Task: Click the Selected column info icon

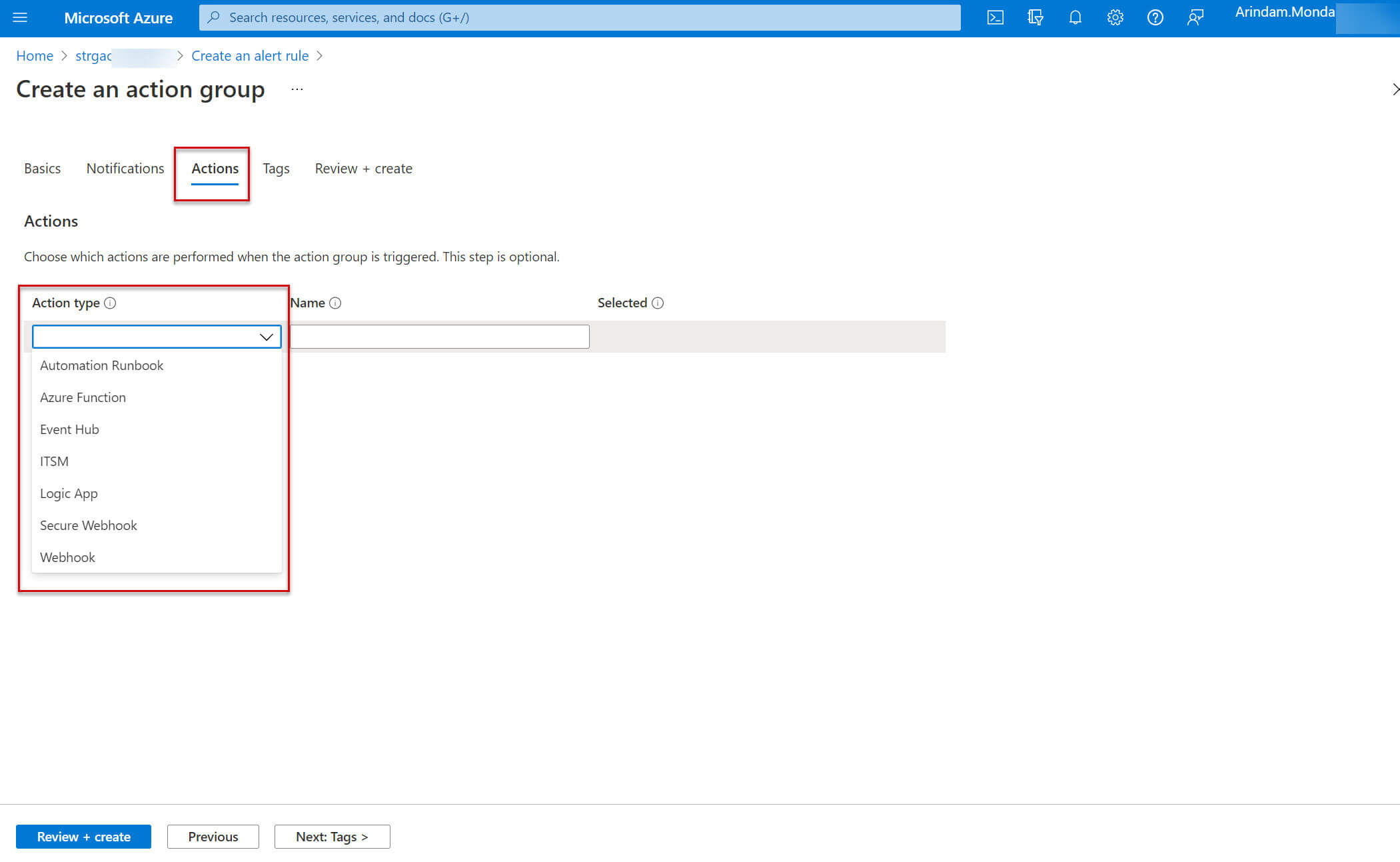Action: [x=658, y=303]
